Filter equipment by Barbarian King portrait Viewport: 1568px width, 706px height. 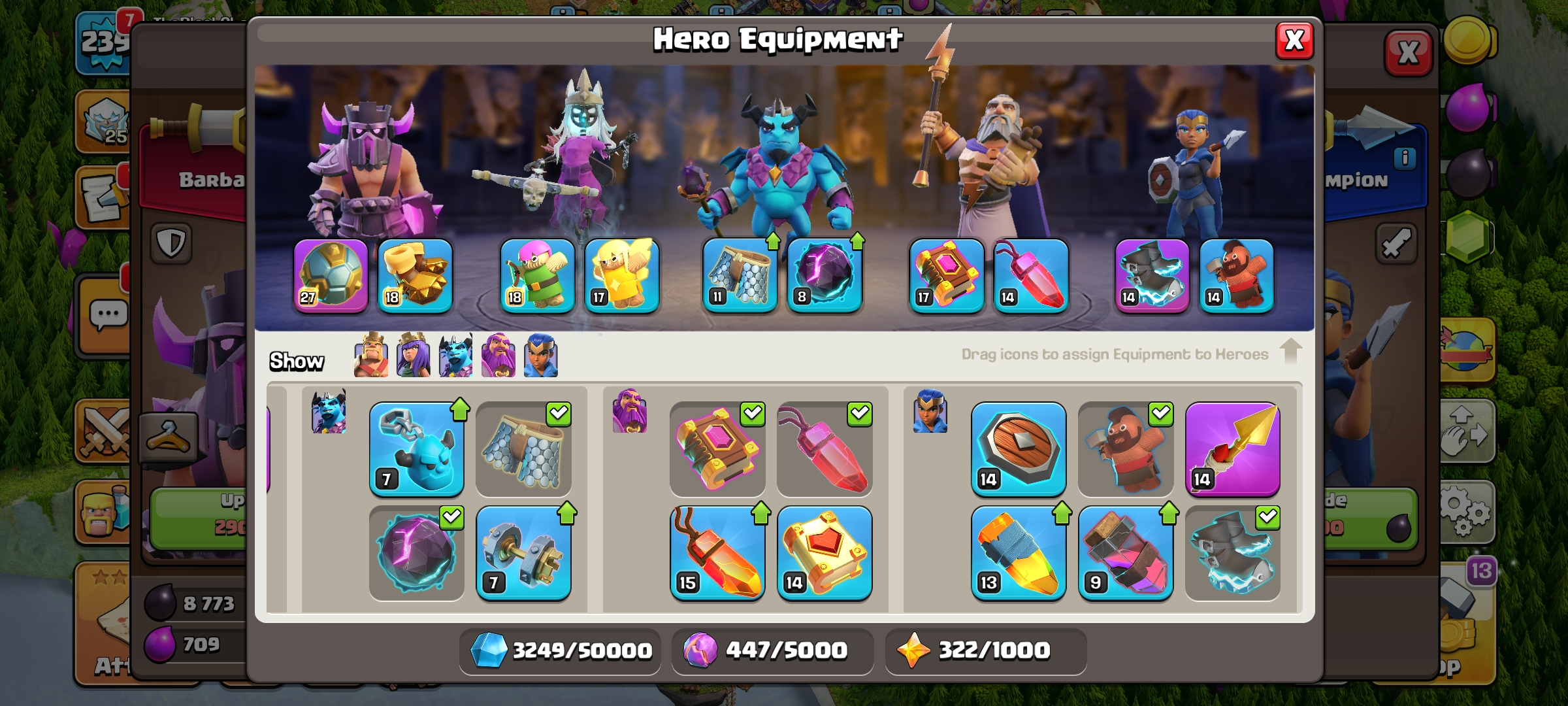tap(371, 355)
